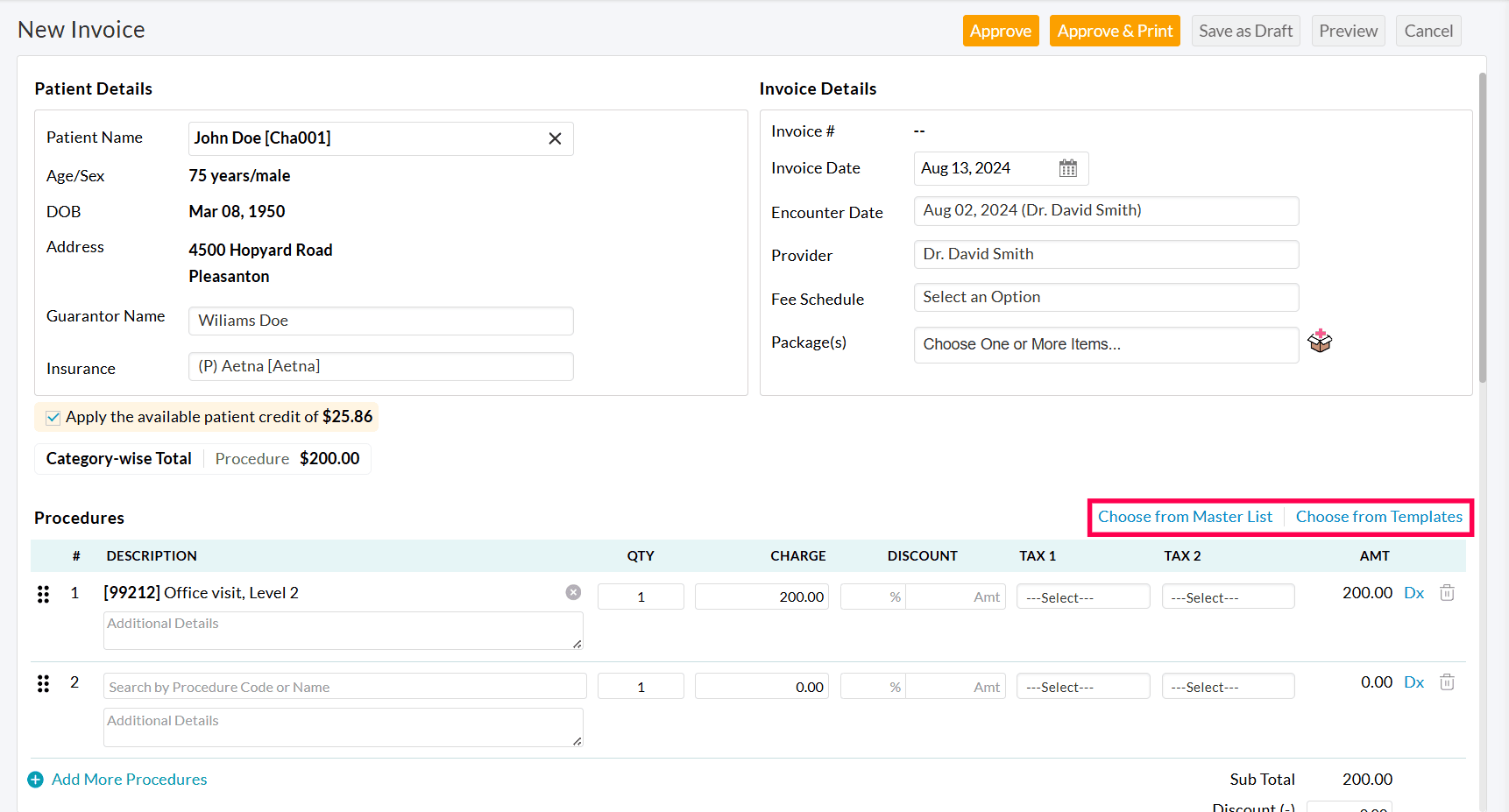Viewport: 1509px width, 812px height.
Task: Open the calendar picker for Invoice Date
Action: [x=1067, y=168]
